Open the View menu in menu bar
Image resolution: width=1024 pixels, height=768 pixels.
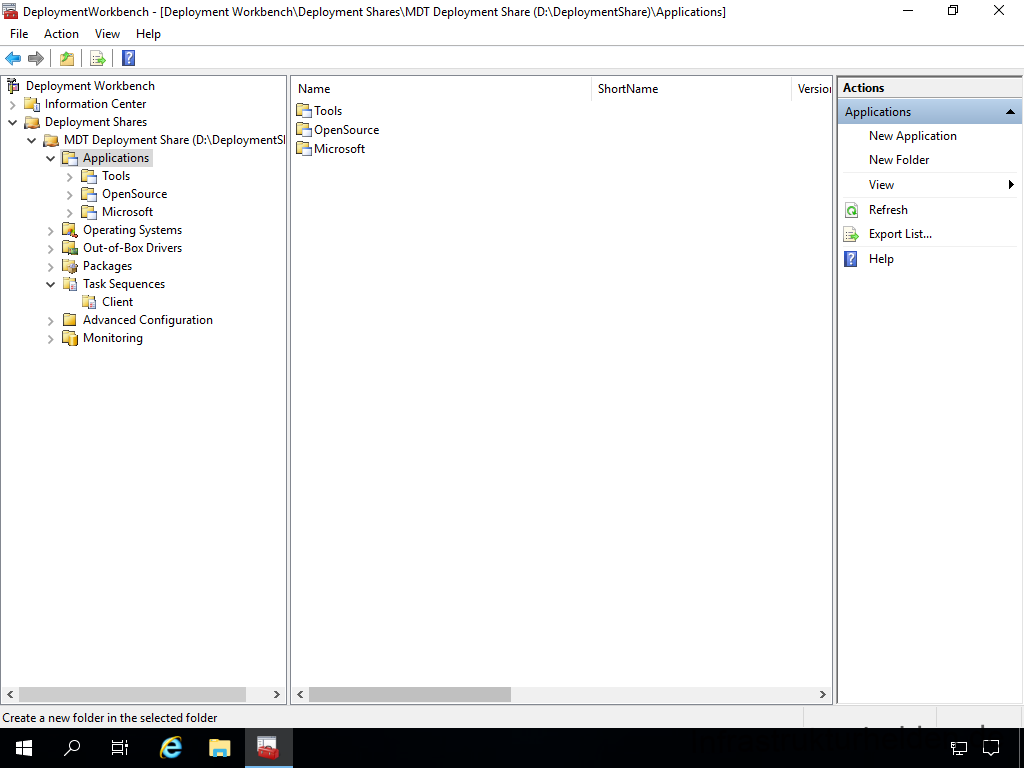click(107, 34)
